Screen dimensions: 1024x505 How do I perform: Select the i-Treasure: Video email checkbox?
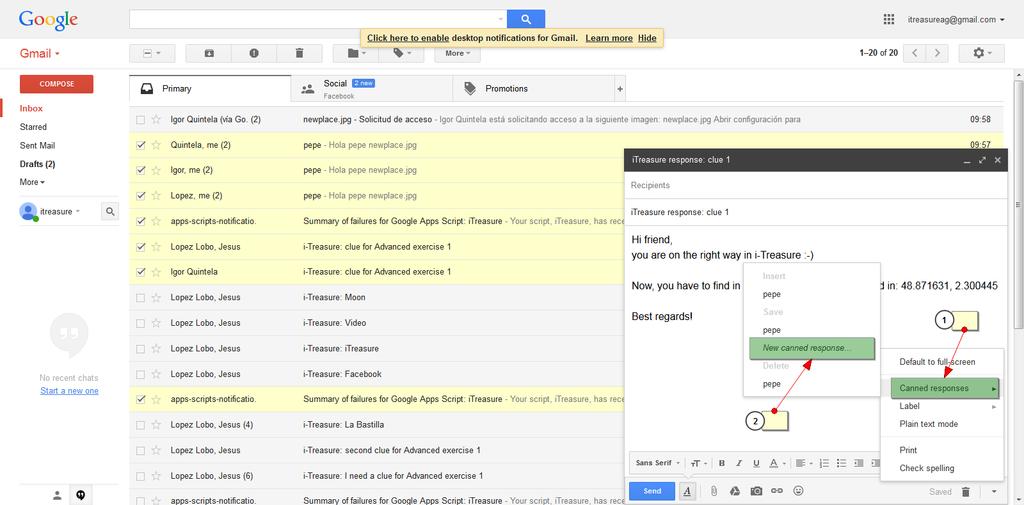point(140,323)
